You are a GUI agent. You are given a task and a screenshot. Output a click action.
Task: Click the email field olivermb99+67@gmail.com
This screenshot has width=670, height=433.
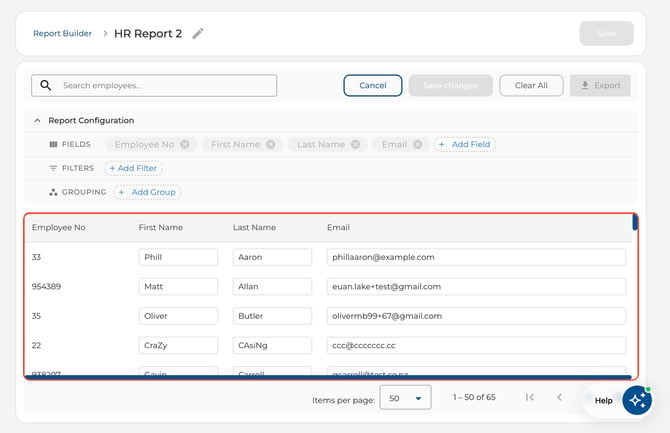pyautogui.click(x=476, y=316)
